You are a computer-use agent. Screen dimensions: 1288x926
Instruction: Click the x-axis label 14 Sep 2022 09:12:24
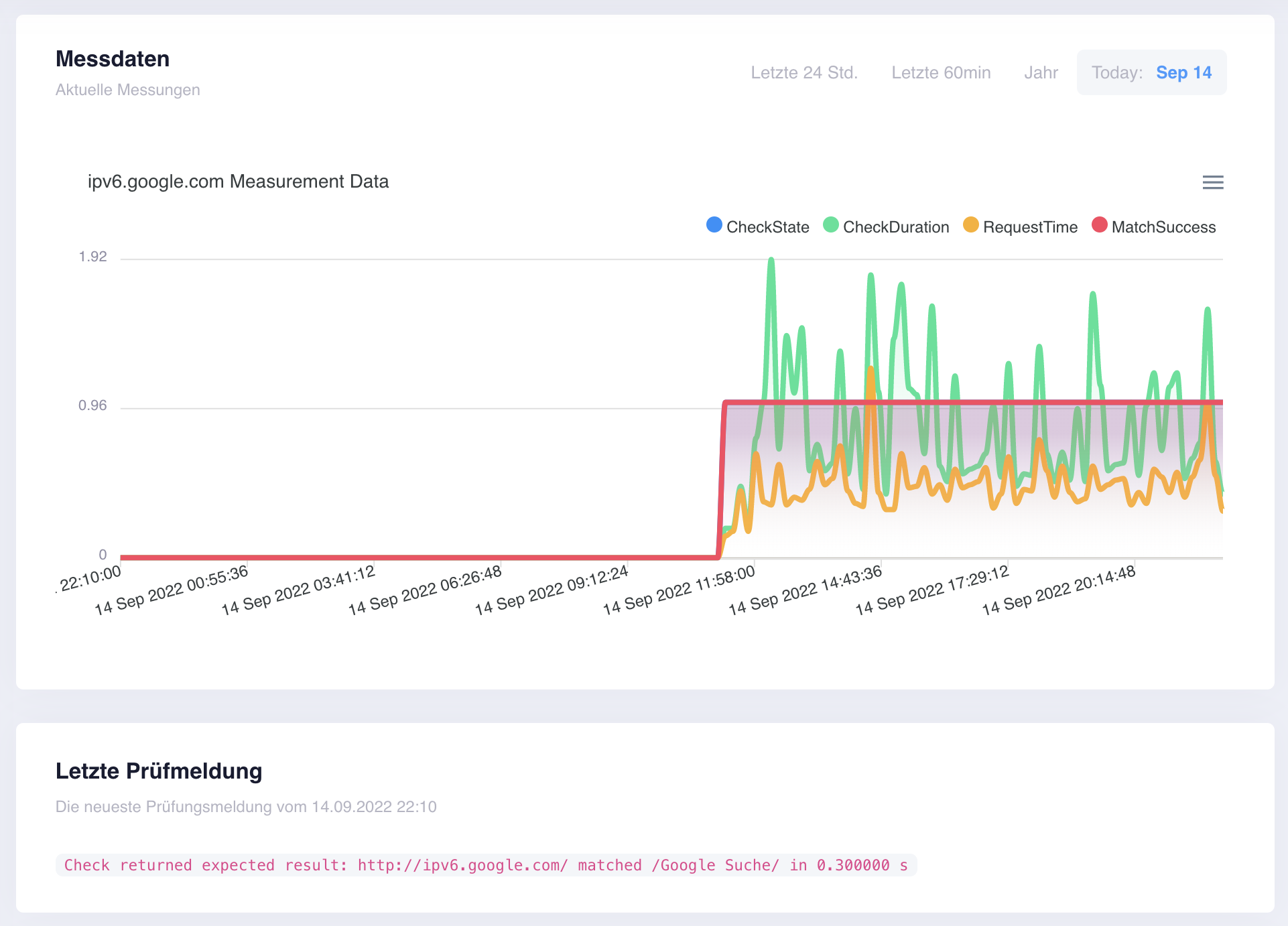552,590
